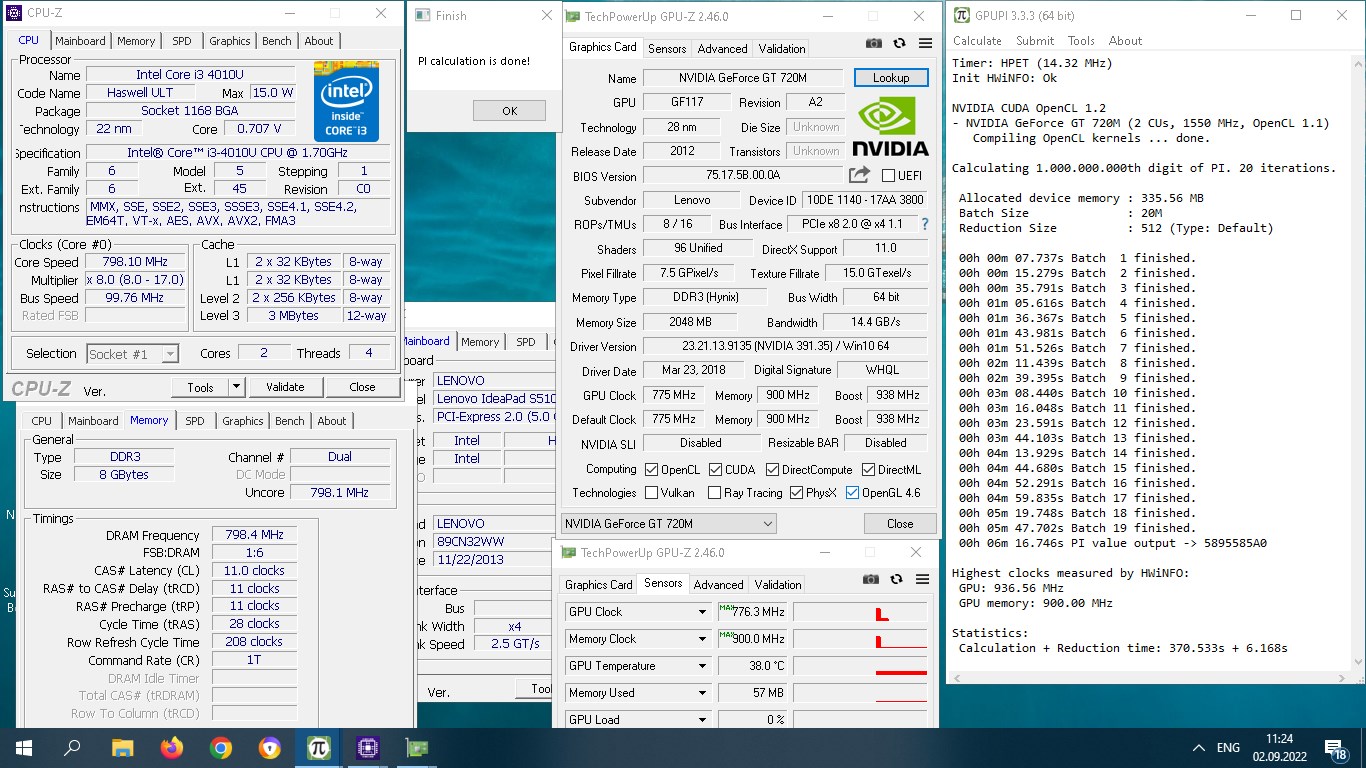Click Validate button in CPU-Z
The height and width of the screenshot is (768, 1366).
point(285,387)
